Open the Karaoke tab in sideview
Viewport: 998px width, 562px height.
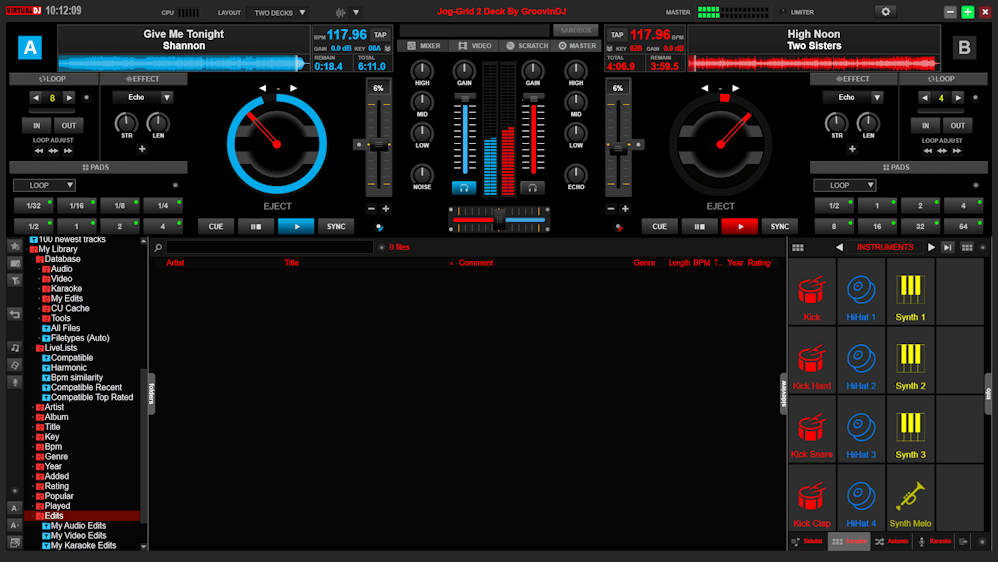(934, 541)
